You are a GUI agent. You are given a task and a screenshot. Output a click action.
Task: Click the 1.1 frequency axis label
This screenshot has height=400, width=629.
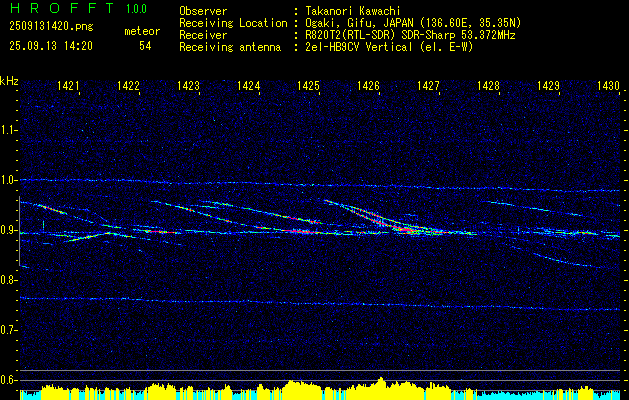click(x=8, y=130)
